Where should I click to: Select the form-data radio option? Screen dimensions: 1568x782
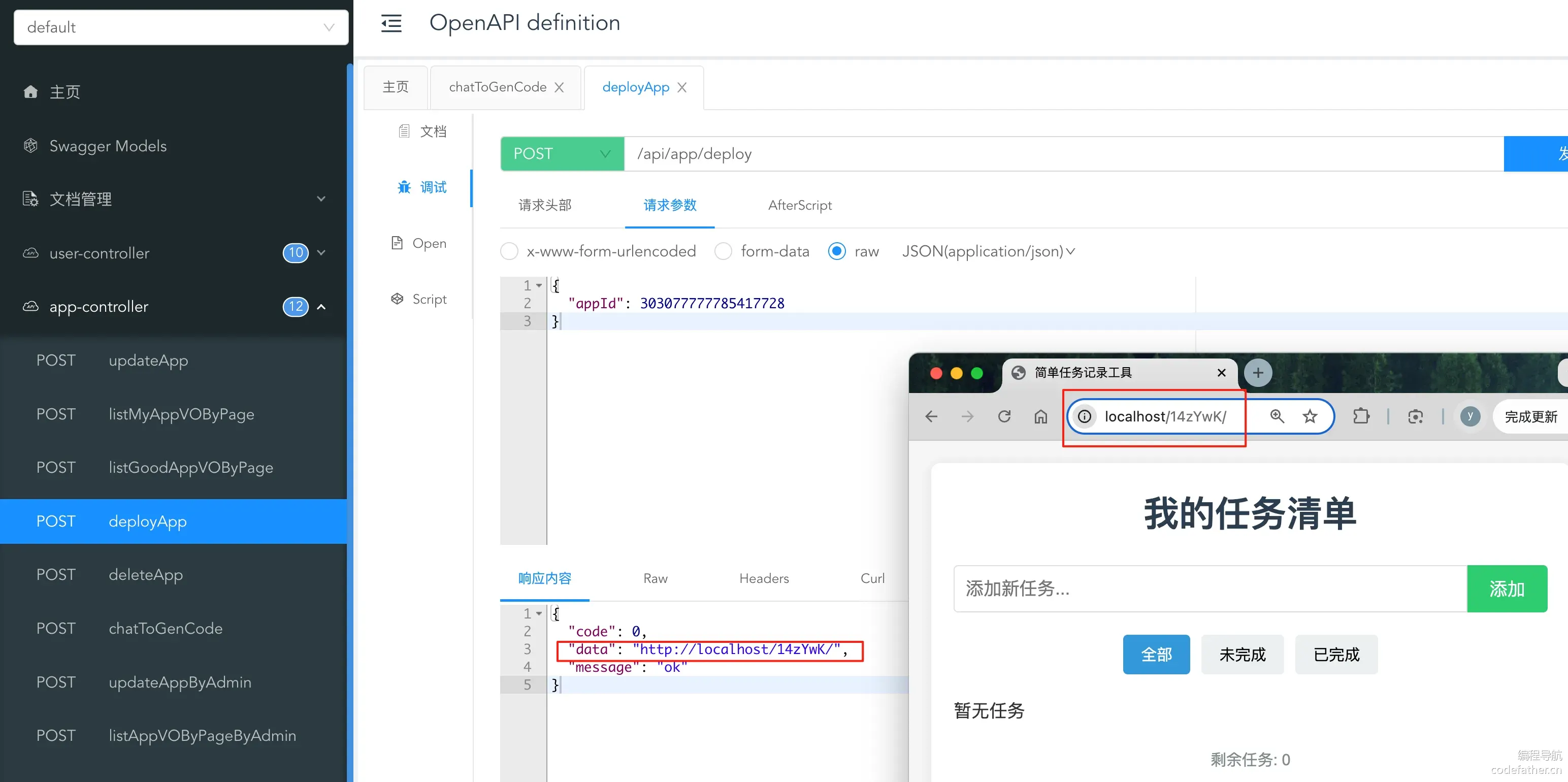(723, 251)
